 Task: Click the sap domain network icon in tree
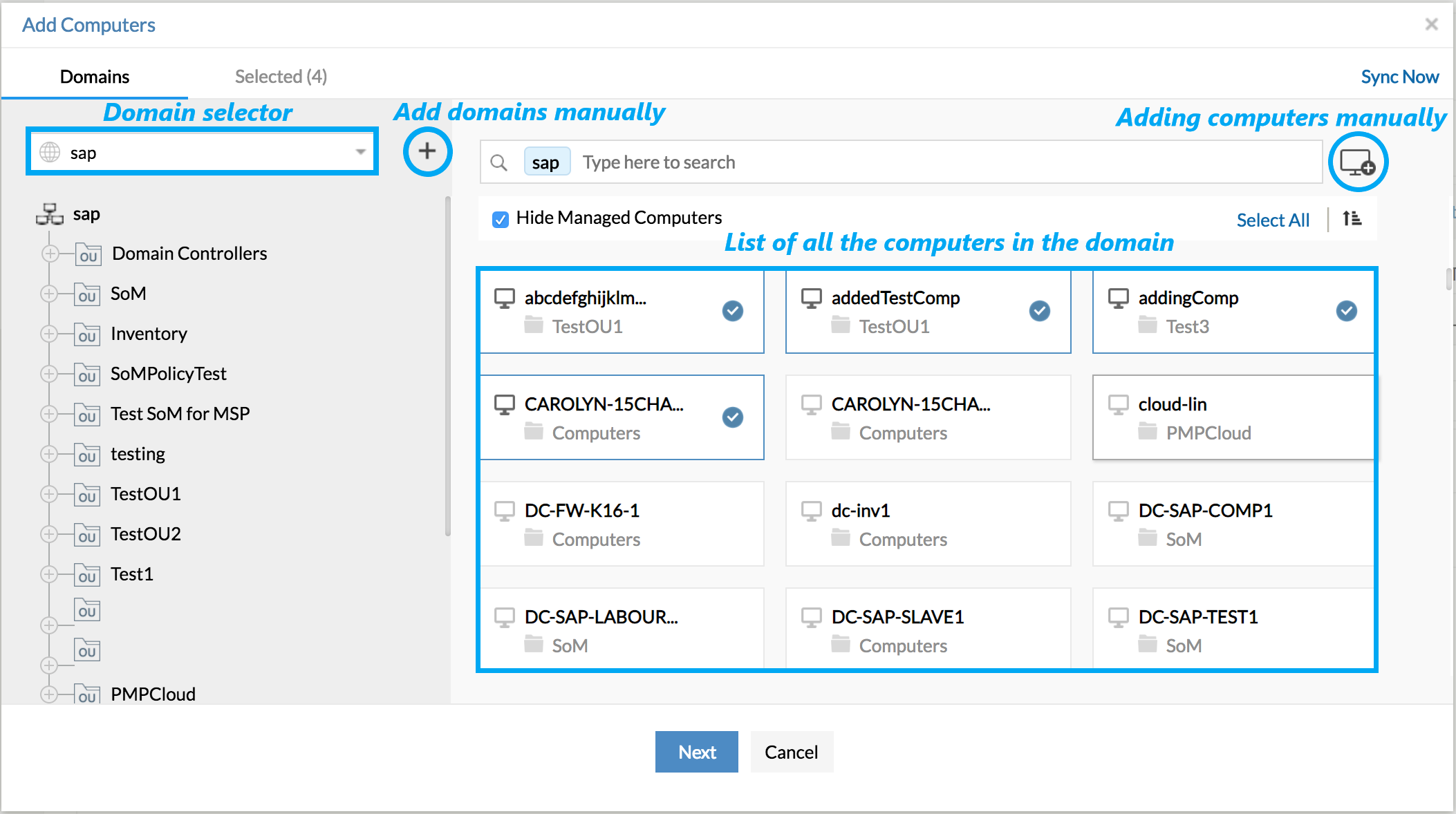(50, 214)
